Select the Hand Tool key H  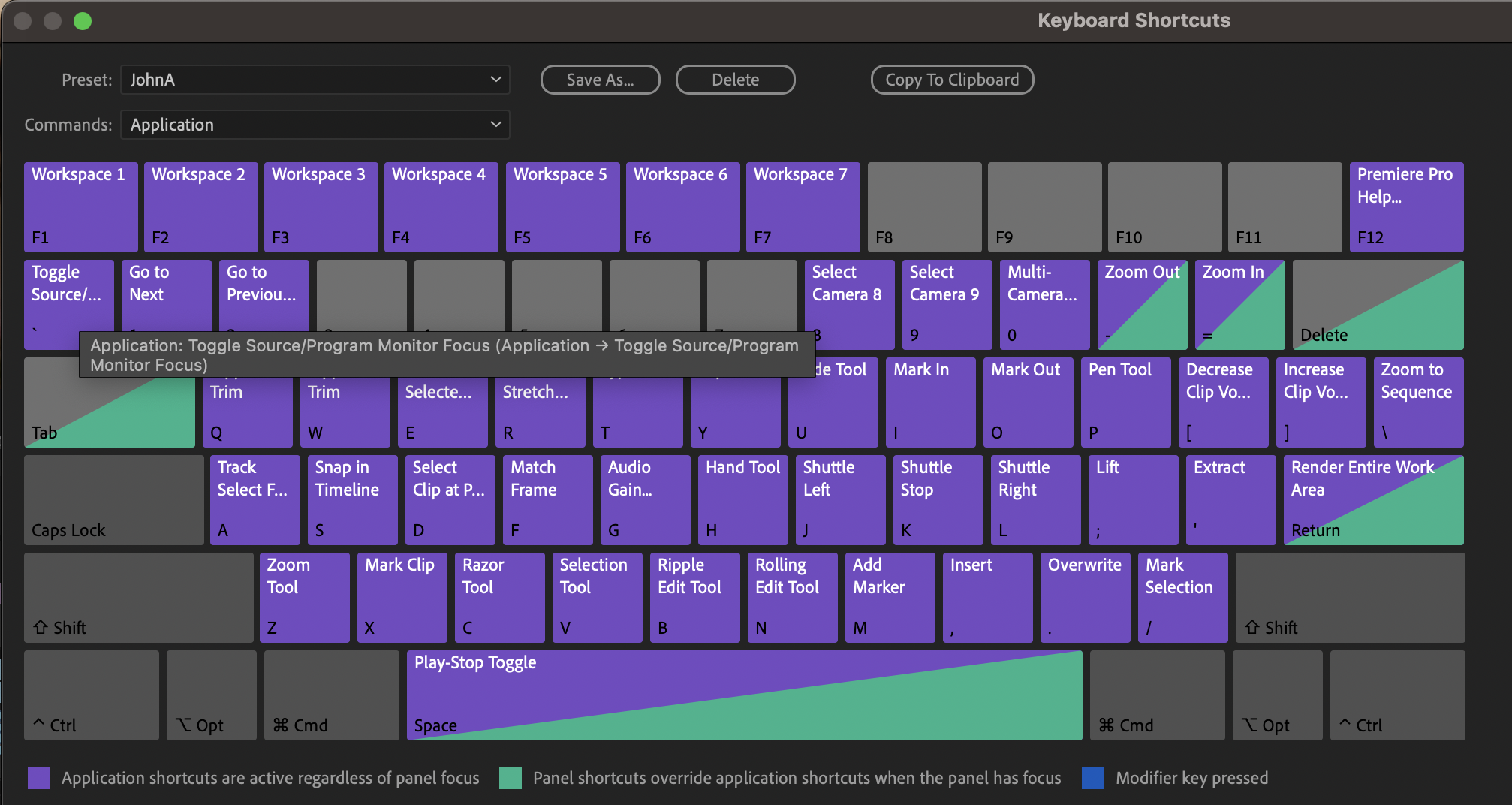coord(742,500)
